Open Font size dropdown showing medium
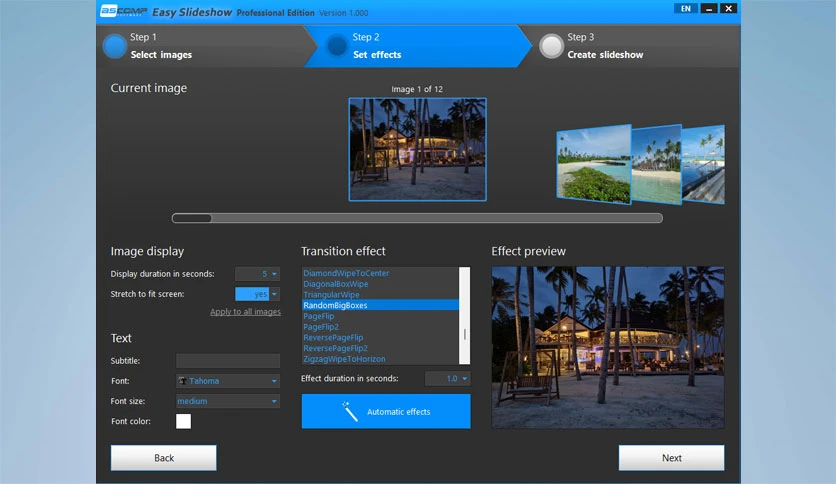The image size is (836, 484). (x=228, y=401)
